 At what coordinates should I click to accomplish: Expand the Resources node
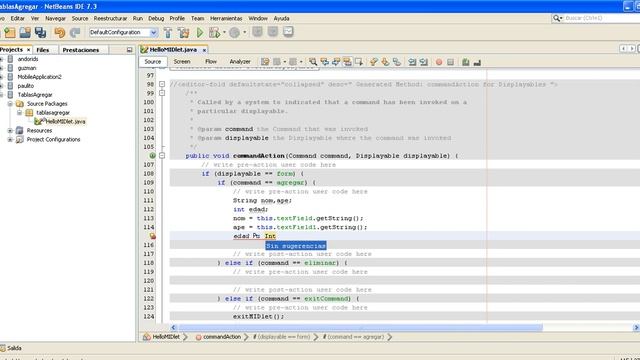point(10,131)
